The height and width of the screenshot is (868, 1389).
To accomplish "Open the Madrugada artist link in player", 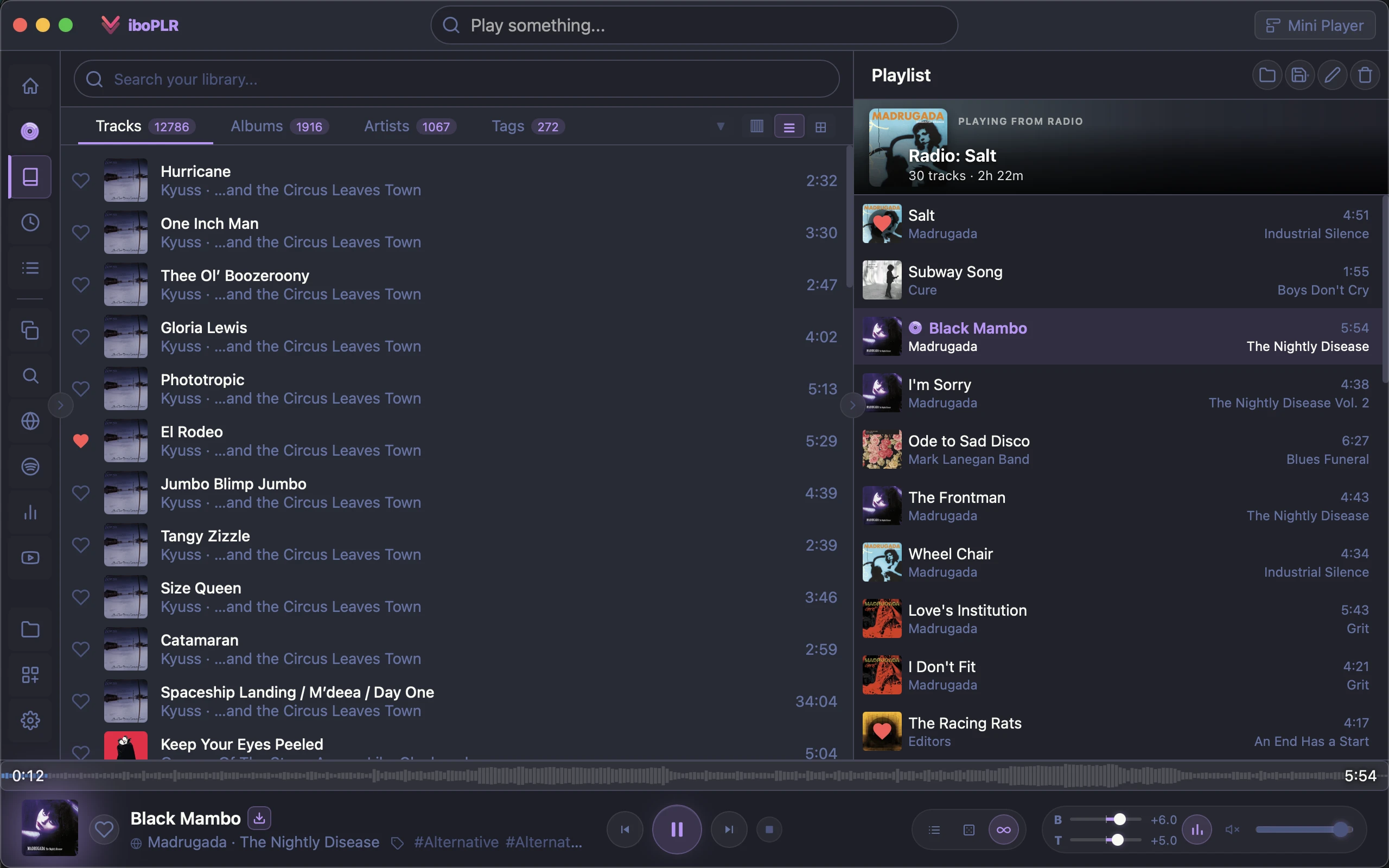I will click(x=187, y=842).
